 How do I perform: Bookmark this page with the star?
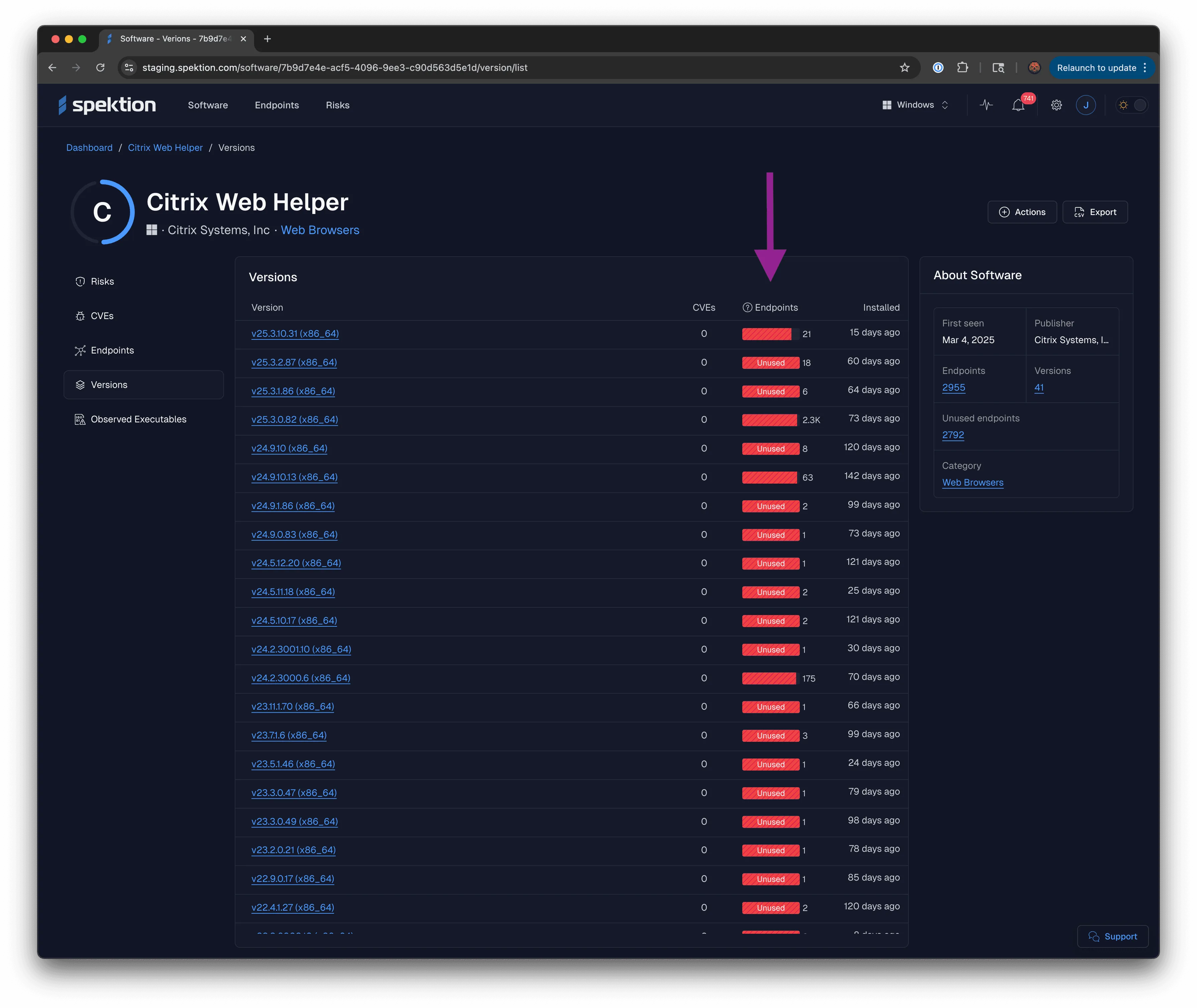[904, 68]
